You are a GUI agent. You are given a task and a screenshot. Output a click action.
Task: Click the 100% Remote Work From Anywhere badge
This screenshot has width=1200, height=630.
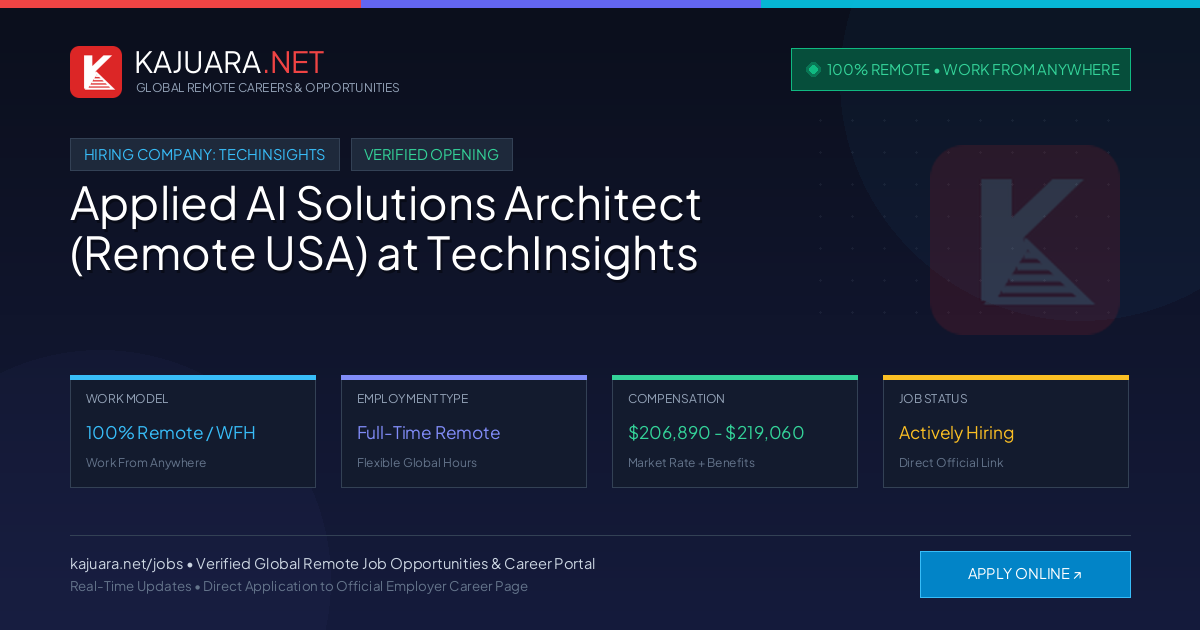click(x=961, y=70)
